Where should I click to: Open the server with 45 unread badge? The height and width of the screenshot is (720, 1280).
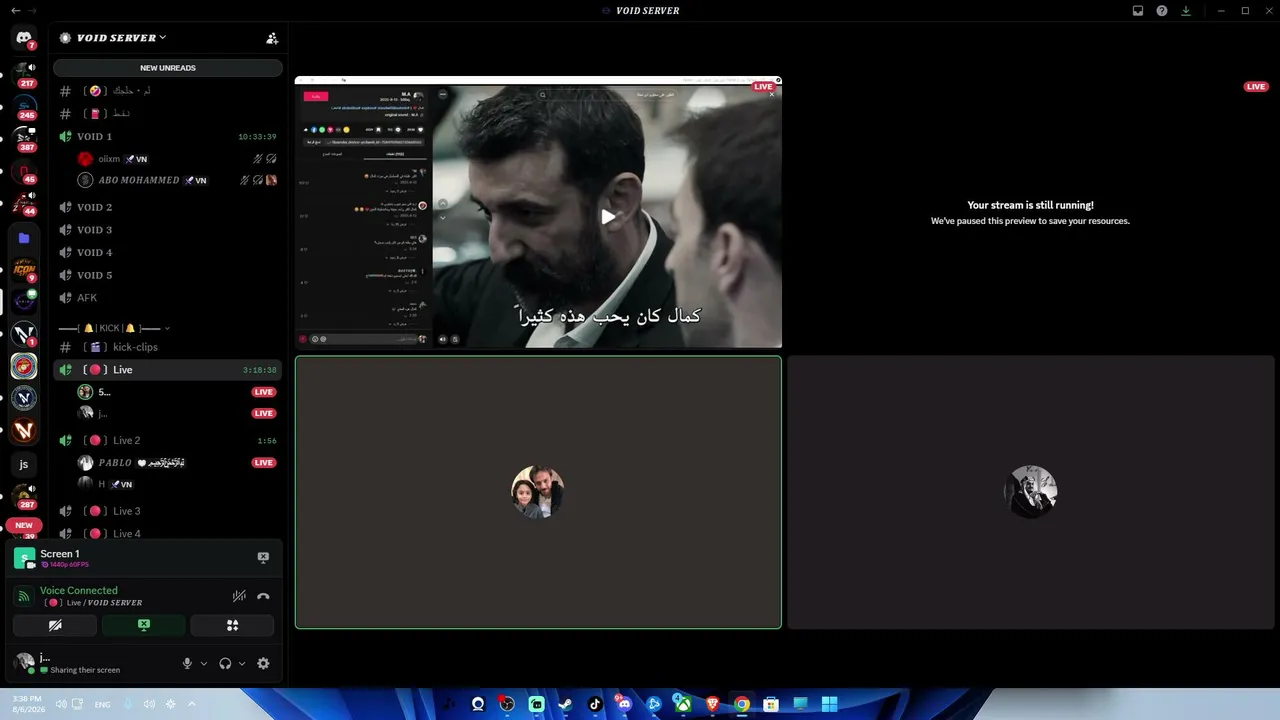[24, 171]
